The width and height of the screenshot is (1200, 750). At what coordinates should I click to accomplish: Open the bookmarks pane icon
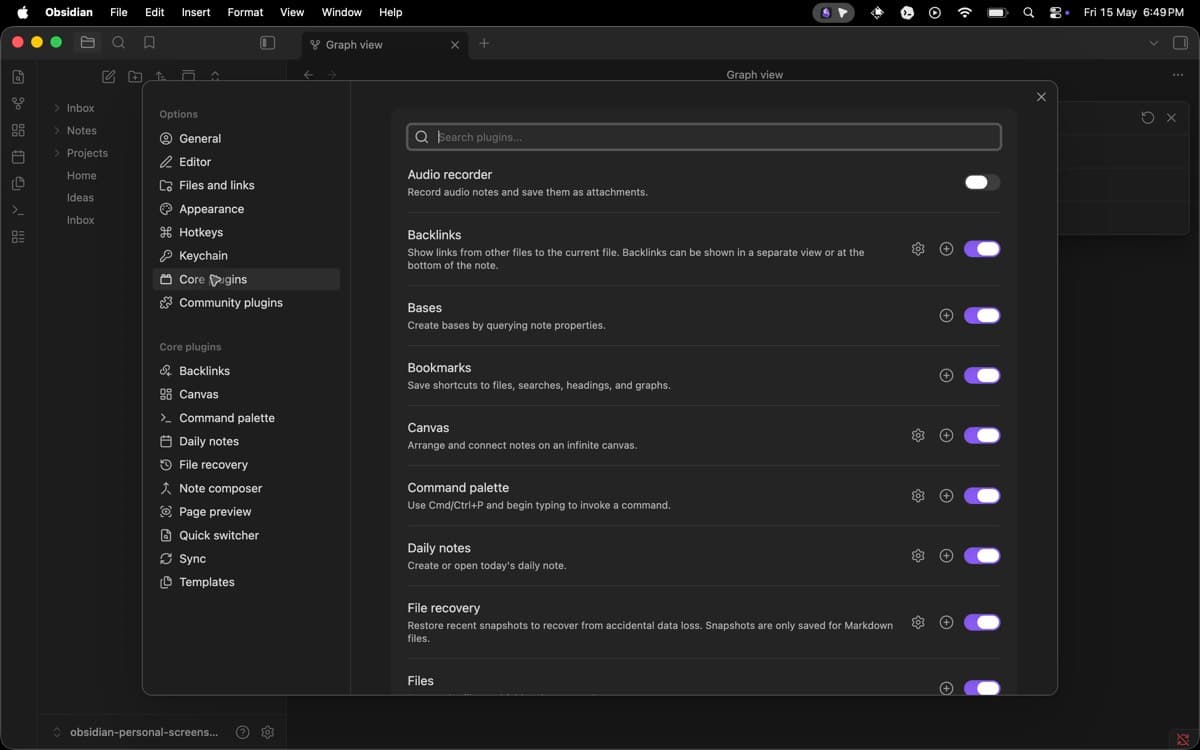(149, 43)
